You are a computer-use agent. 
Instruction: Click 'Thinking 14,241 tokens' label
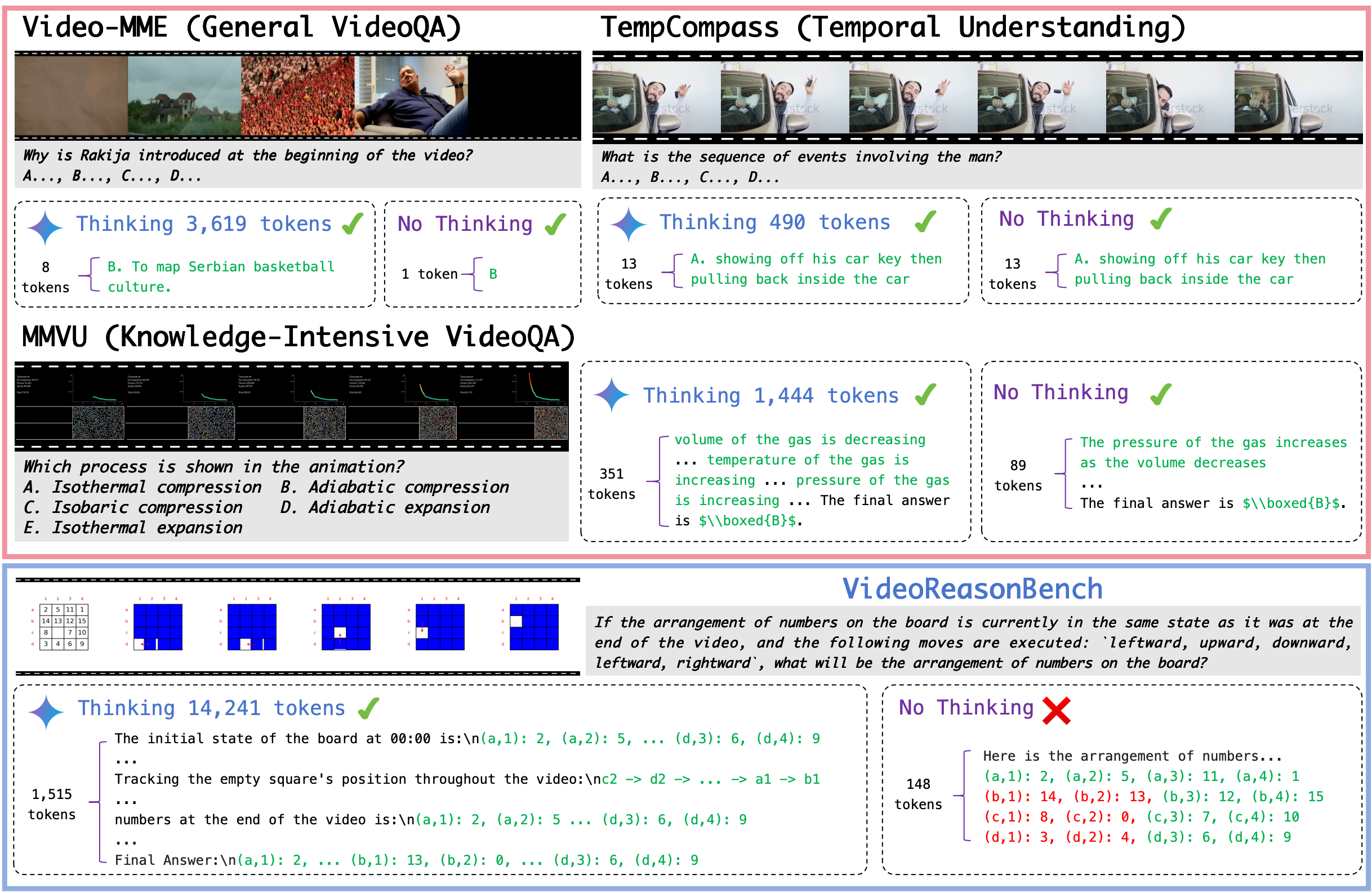coord(212,708)
